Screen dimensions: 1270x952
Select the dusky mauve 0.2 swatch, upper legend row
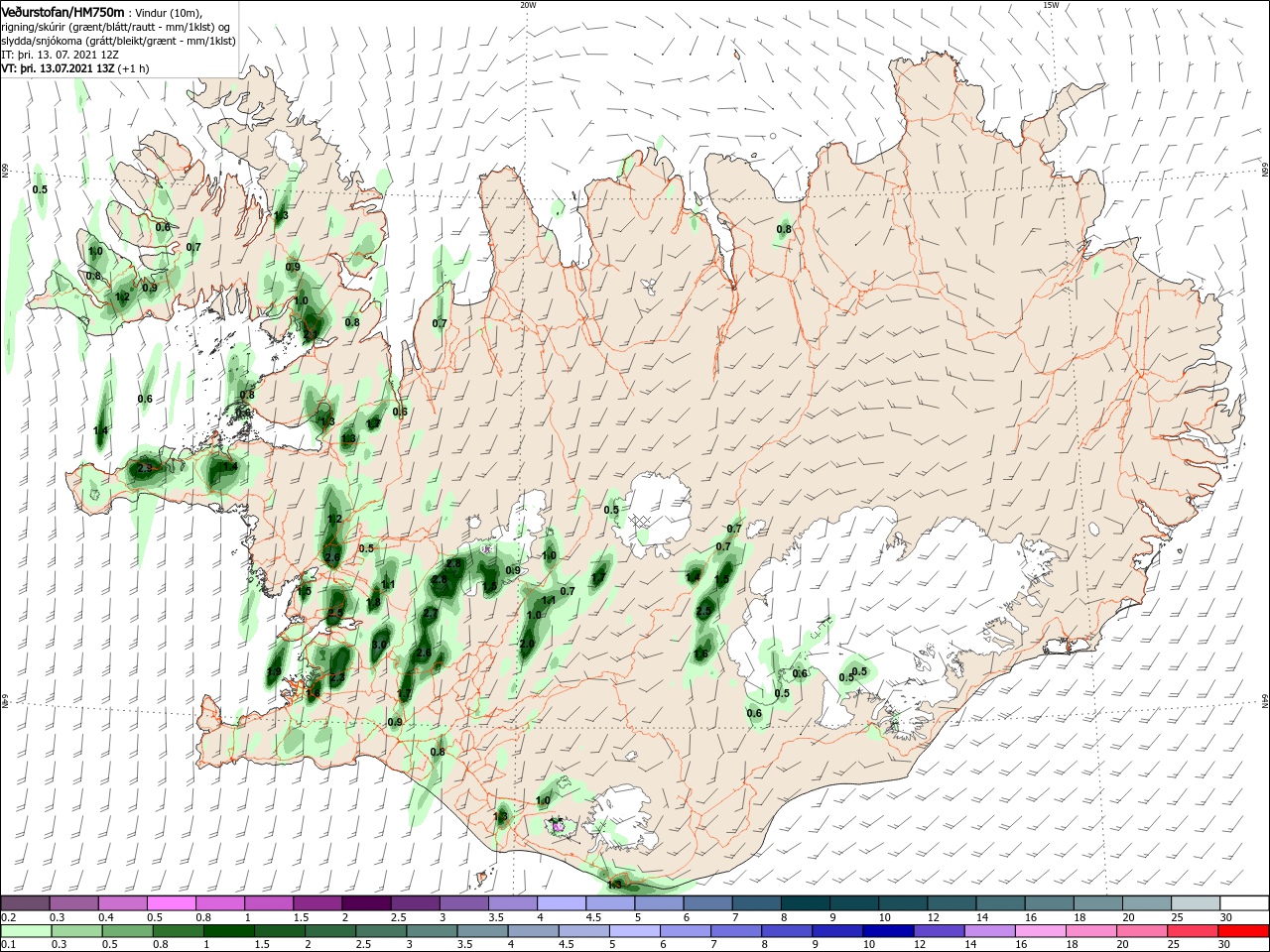coord(26,903)
